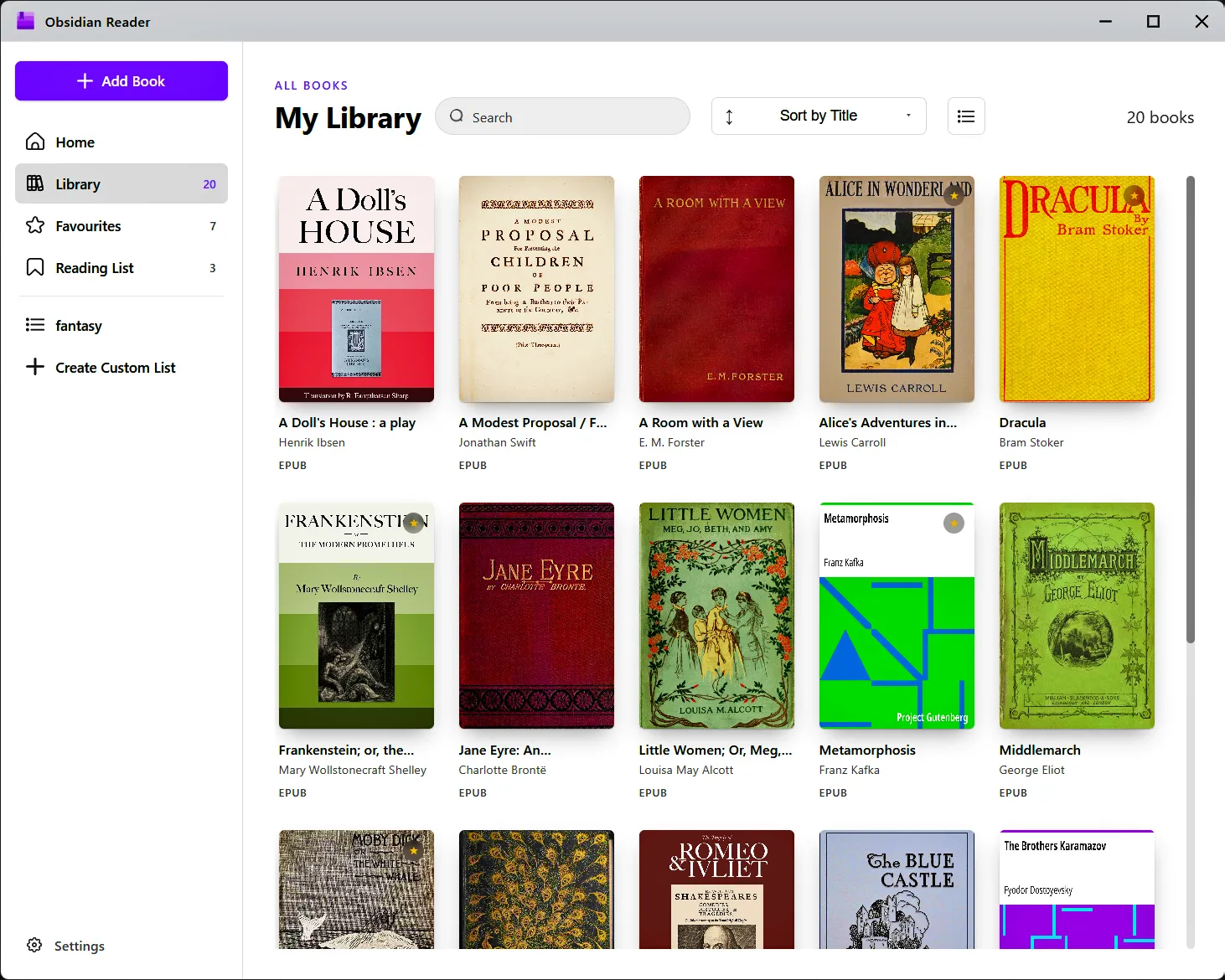Open Little Women book cover
This screenshot has width=1225, height=980.
point(716,616)
